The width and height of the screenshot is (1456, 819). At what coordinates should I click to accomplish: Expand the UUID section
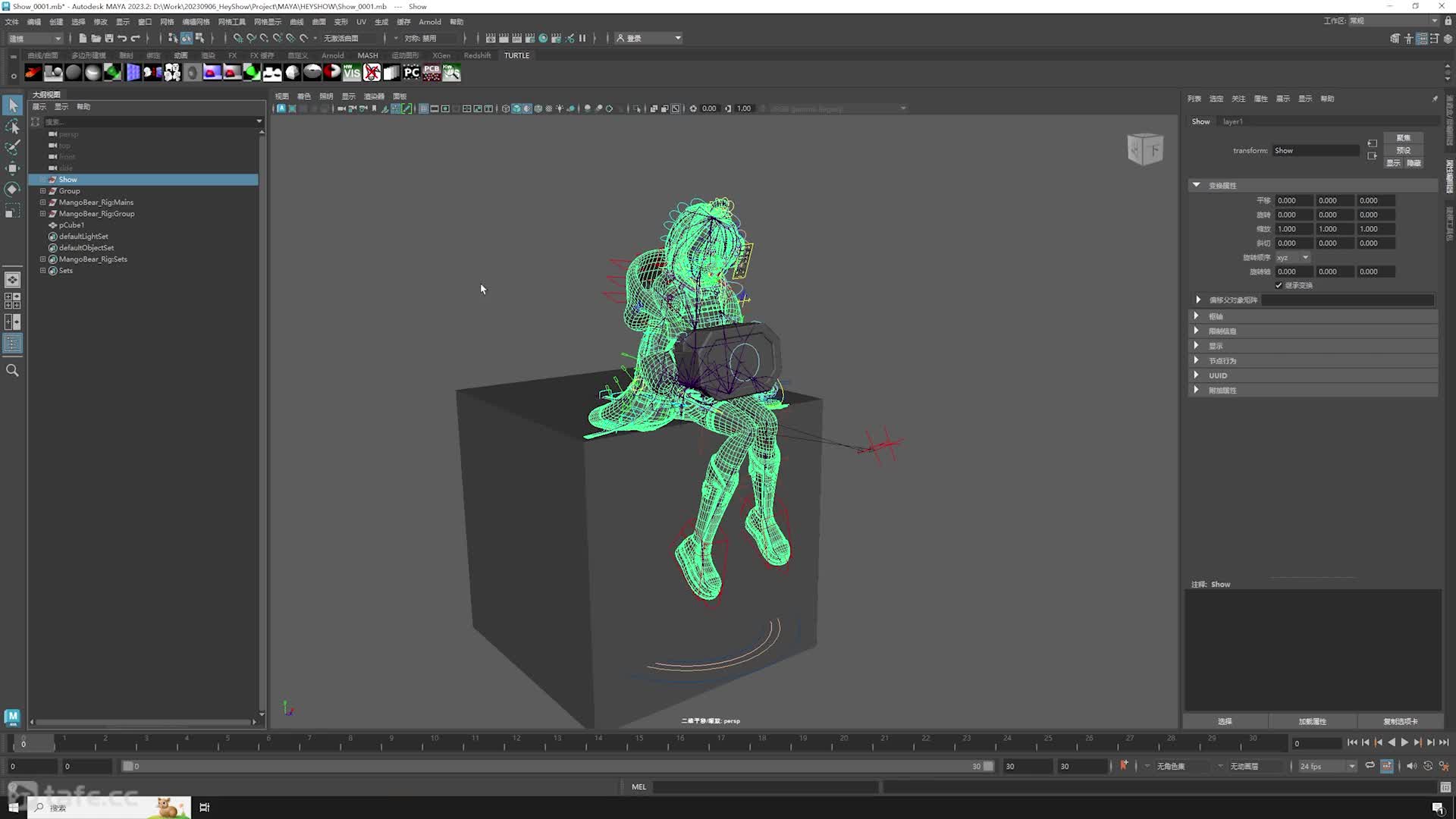1197,375
